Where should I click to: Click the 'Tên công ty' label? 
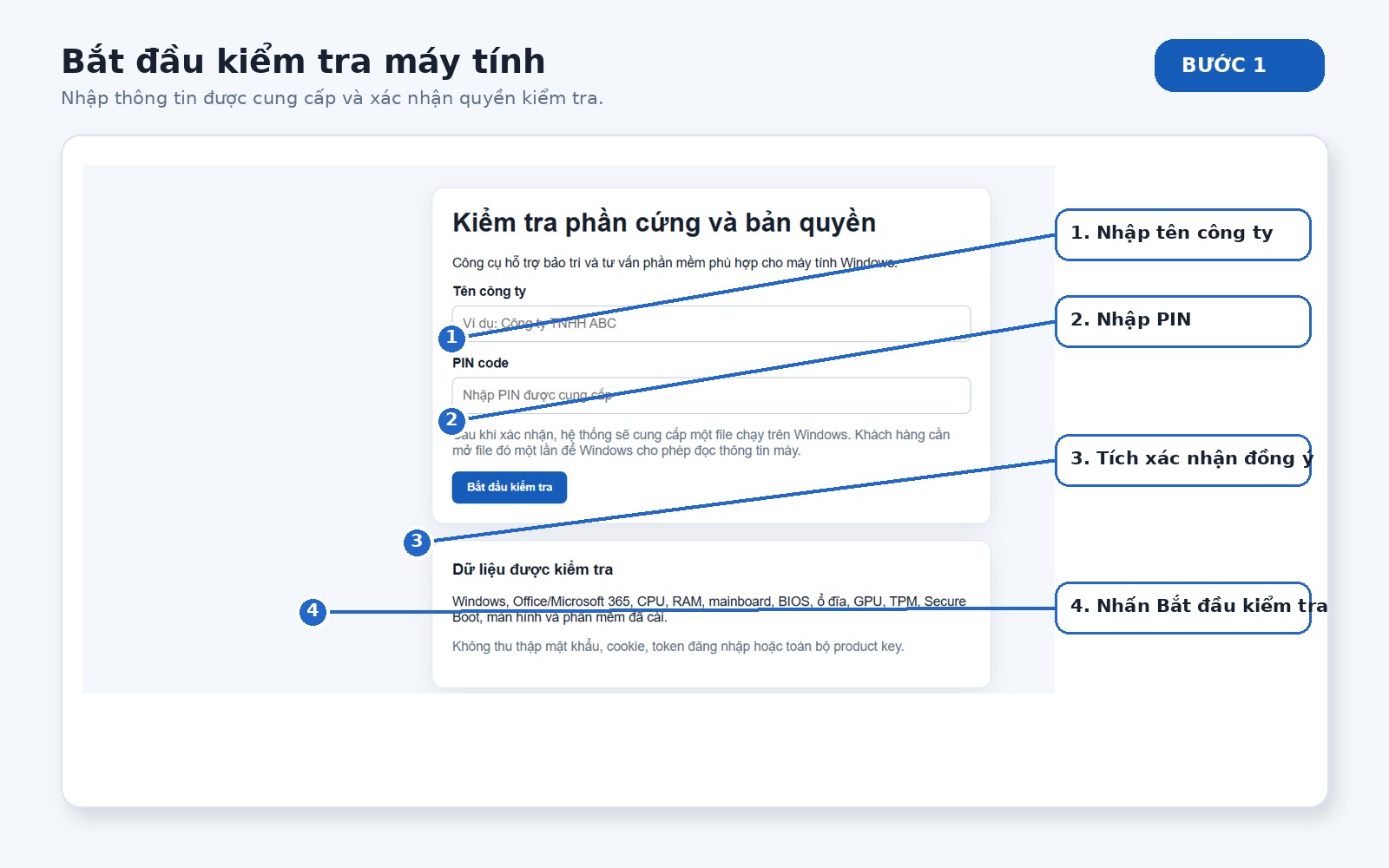click(x=489, y=292)
